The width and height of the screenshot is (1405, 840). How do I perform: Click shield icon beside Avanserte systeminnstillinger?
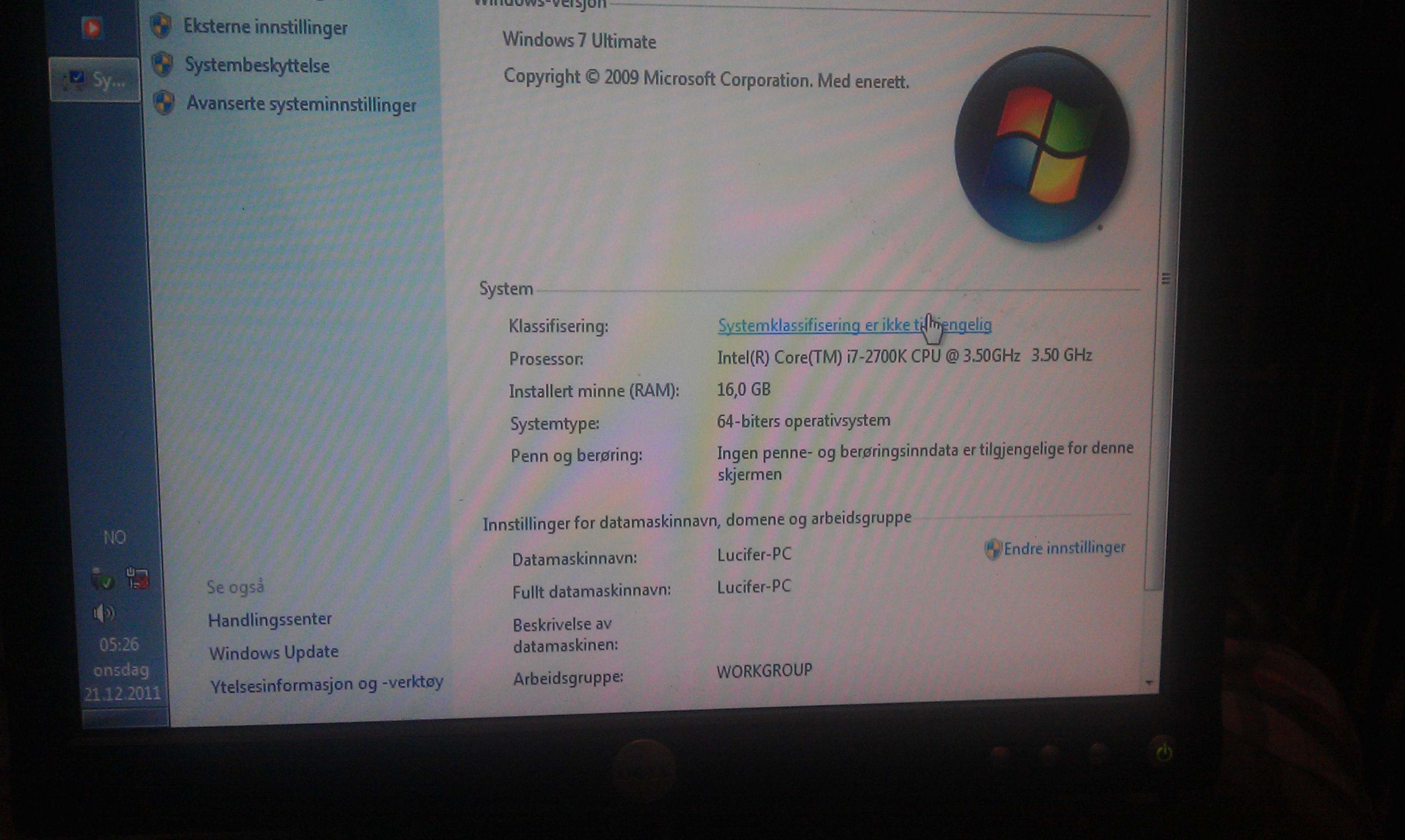[164, 102]
